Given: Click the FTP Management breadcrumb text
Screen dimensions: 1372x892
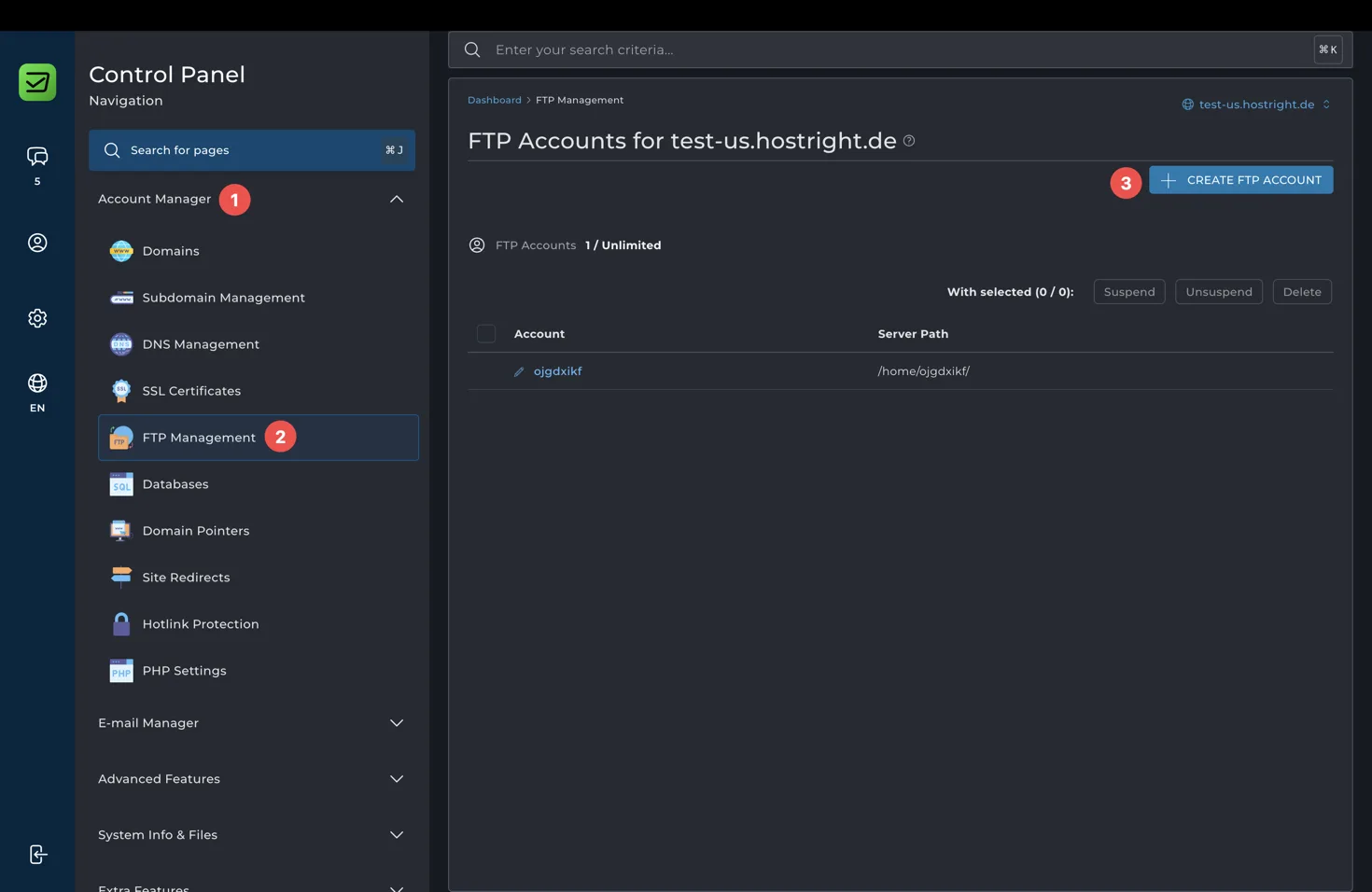Looking at the screenshot, I should (x=580, y=100).
